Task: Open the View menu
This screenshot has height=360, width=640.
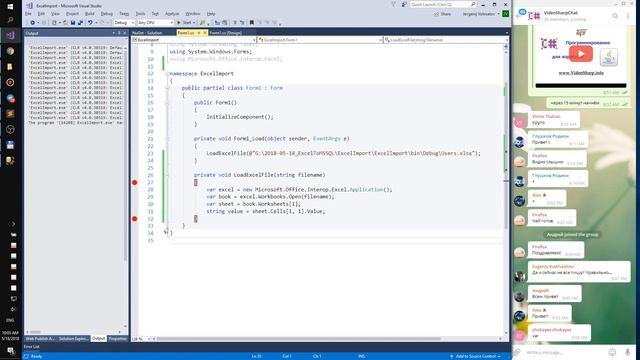Action: (x=55, y=14)
